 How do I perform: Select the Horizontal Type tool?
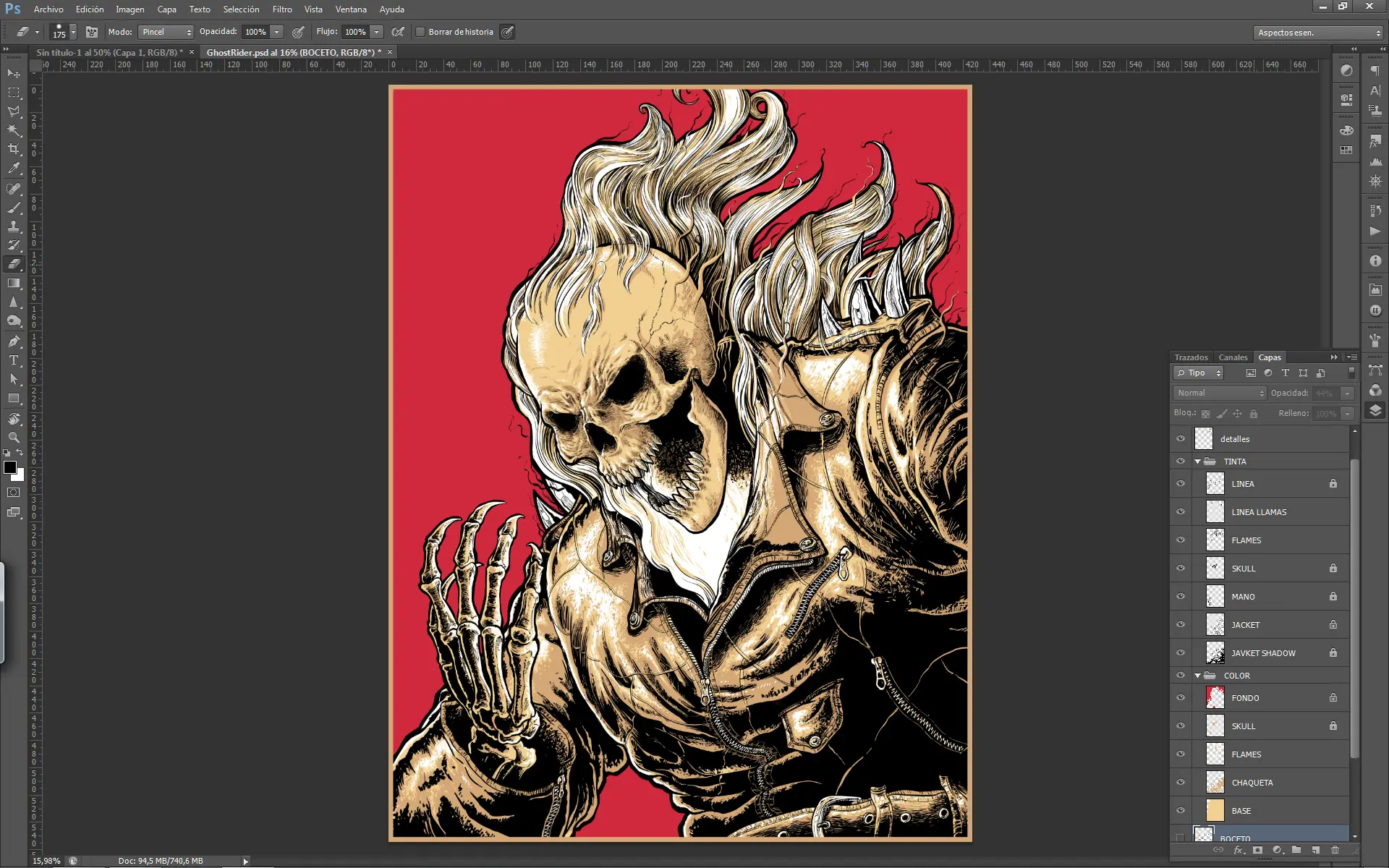[14, 360]
